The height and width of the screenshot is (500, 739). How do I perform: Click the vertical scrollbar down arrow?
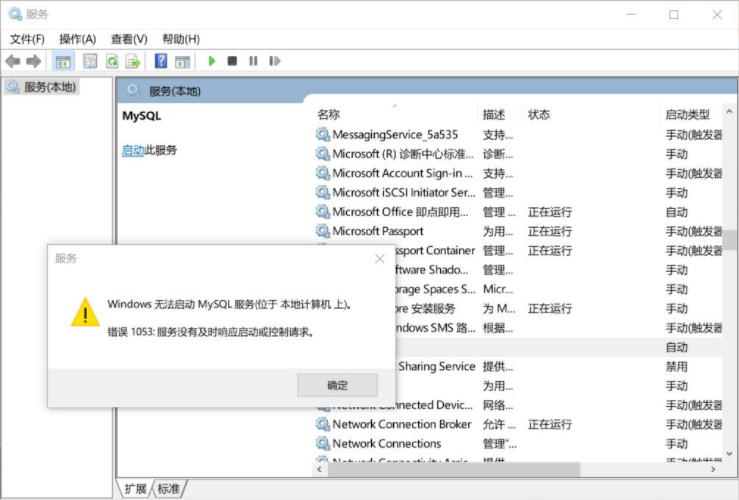(x=729, y=454)
